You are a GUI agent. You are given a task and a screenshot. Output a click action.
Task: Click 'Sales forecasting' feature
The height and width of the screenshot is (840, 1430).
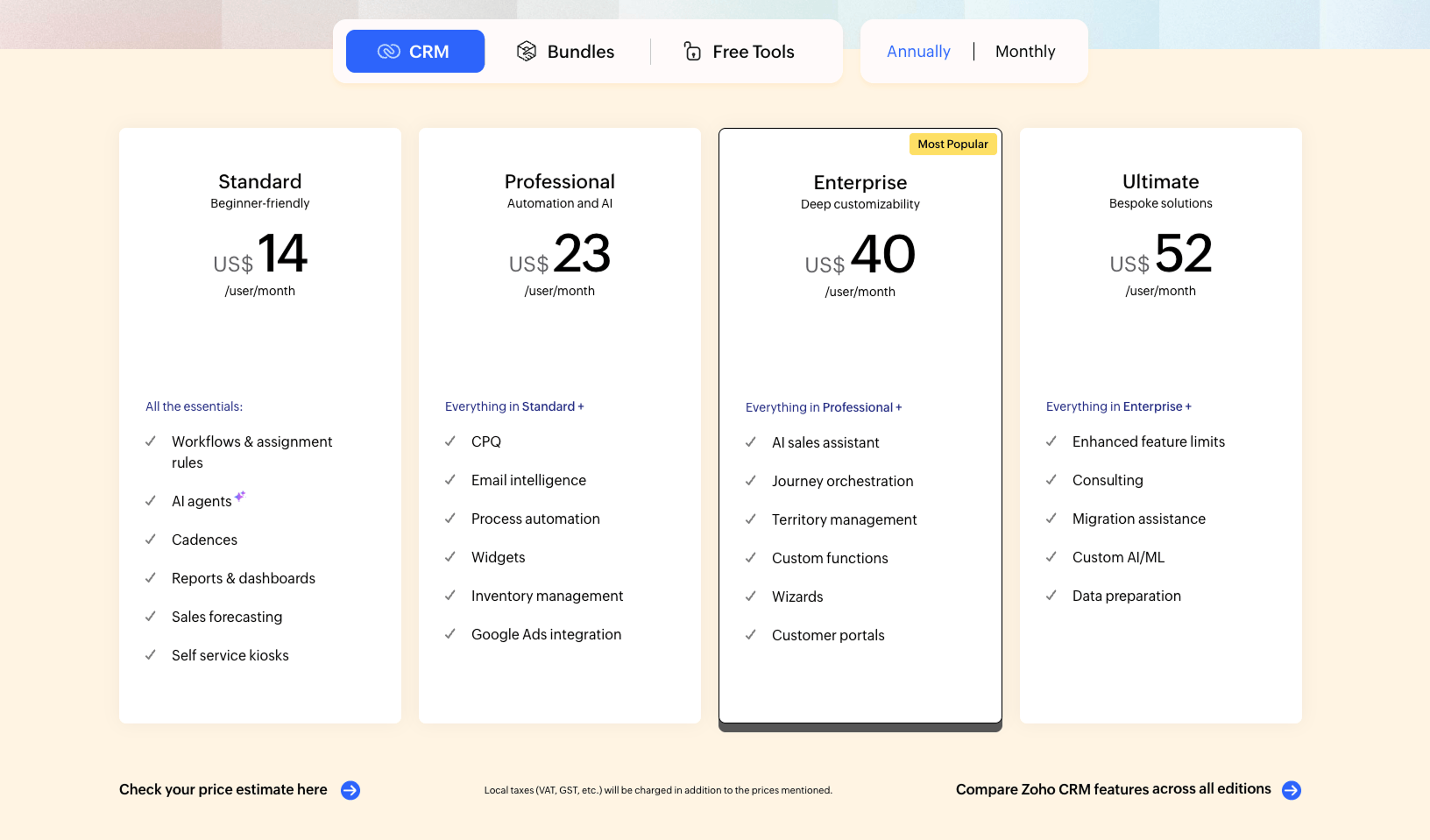pos(227,617)
